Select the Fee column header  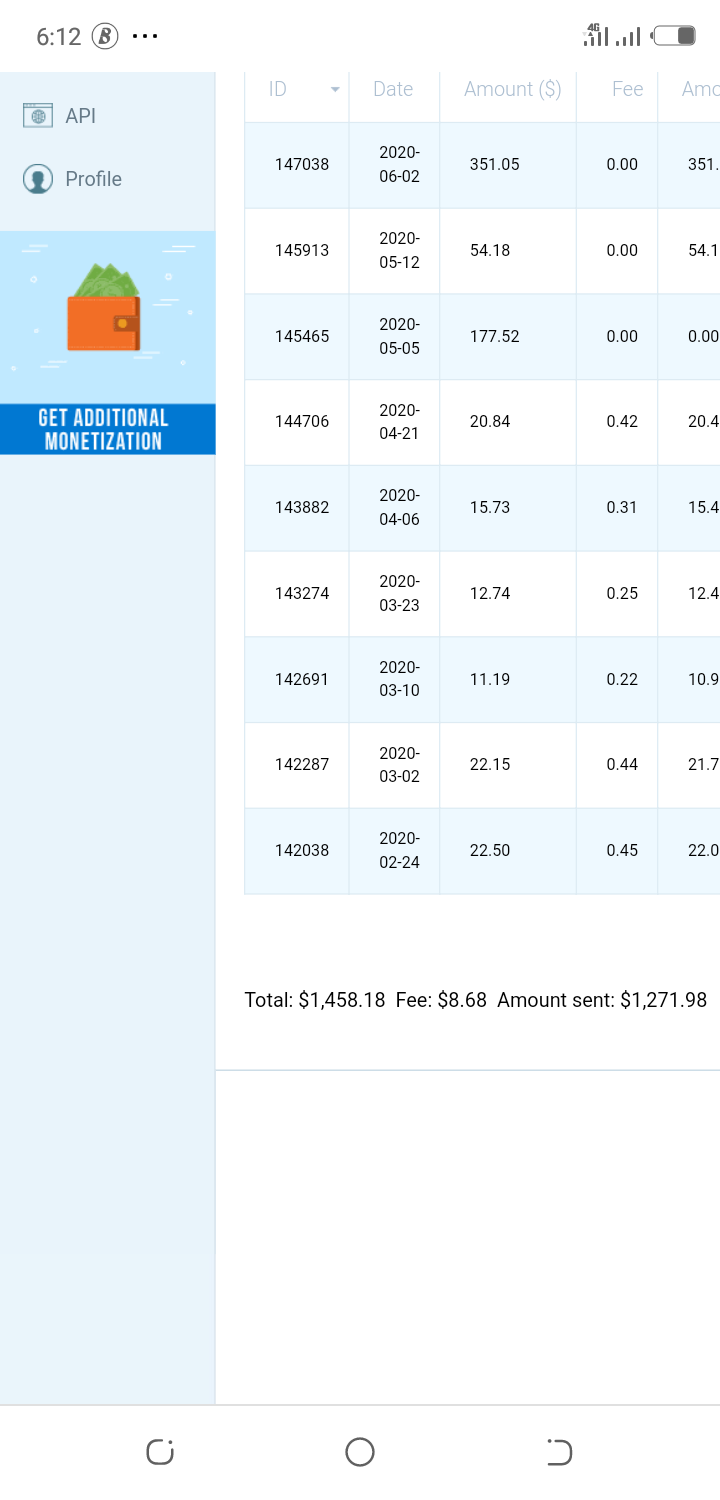[x=627, y=89]
